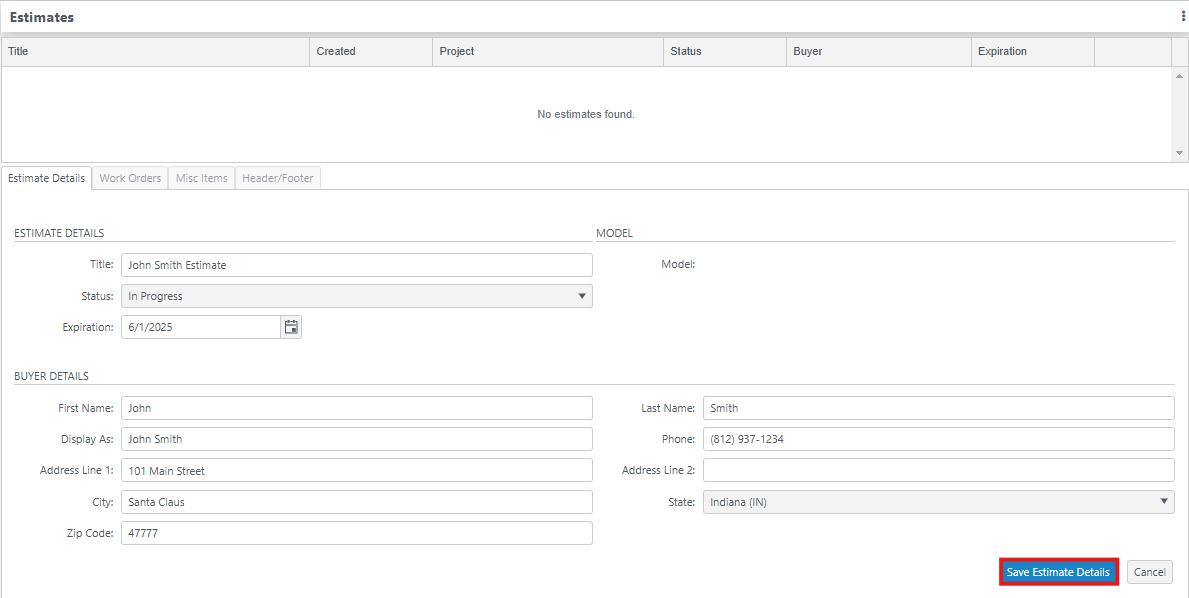Click the MODEL section heading

[x=614, y=233]
